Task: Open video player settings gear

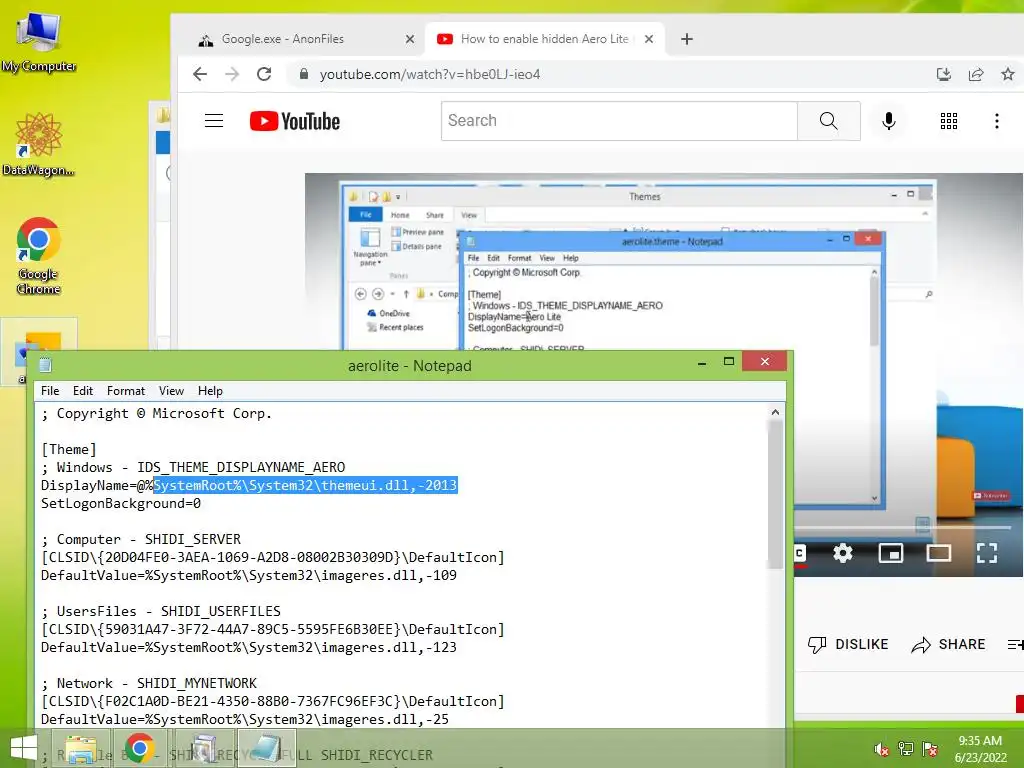Action: click(842, 553)
